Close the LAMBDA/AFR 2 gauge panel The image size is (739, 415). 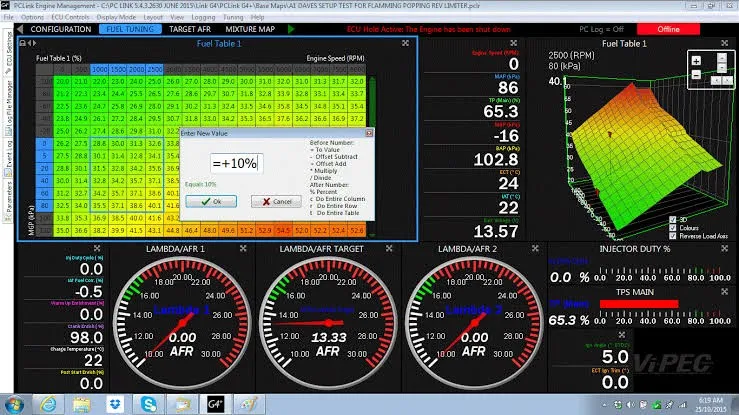(535, 248)
